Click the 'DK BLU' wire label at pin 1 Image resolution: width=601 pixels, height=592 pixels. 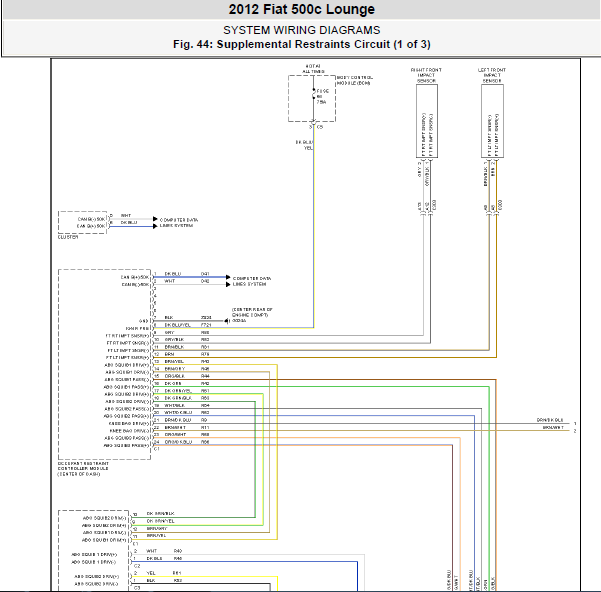(x=172, y=274)
